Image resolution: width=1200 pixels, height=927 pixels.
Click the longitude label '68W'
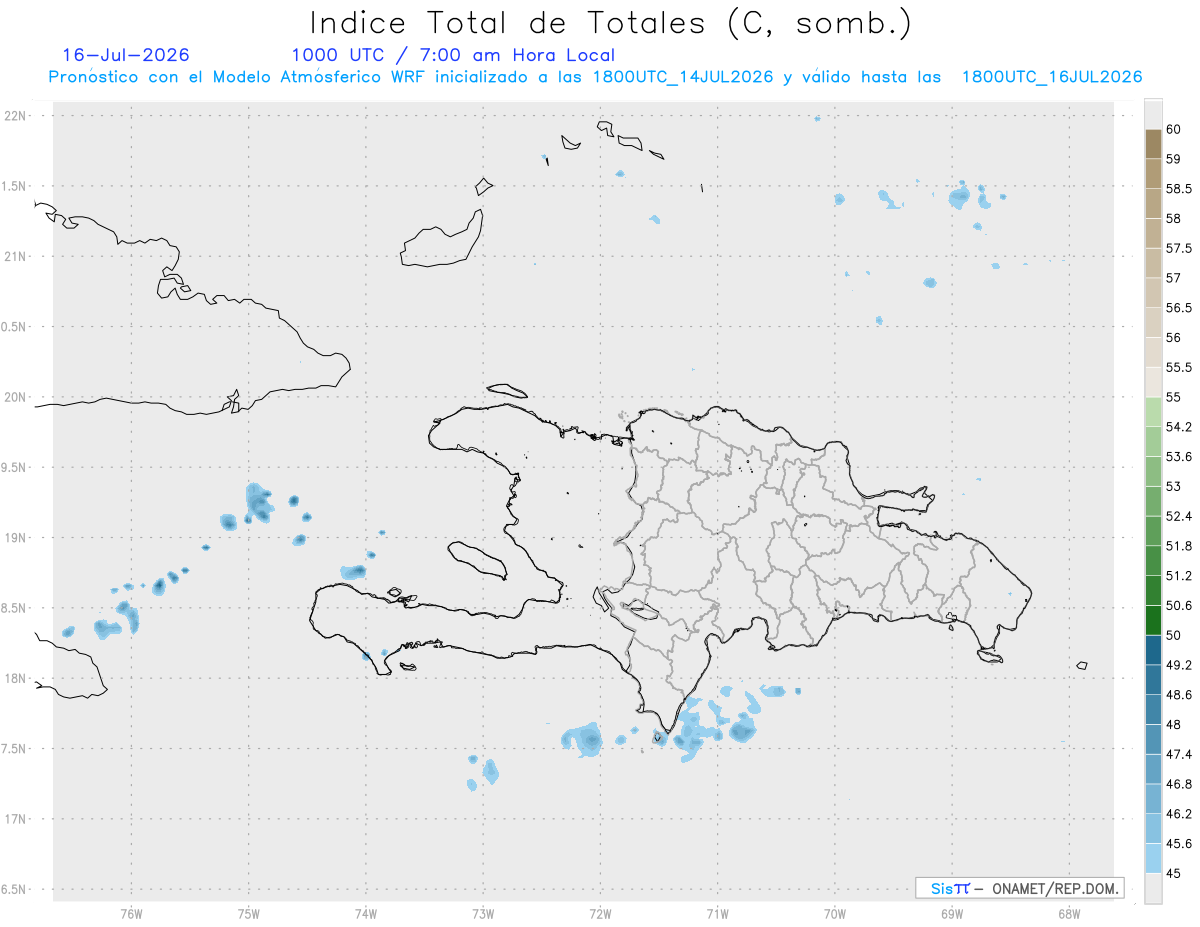[x=1069, y=913]
